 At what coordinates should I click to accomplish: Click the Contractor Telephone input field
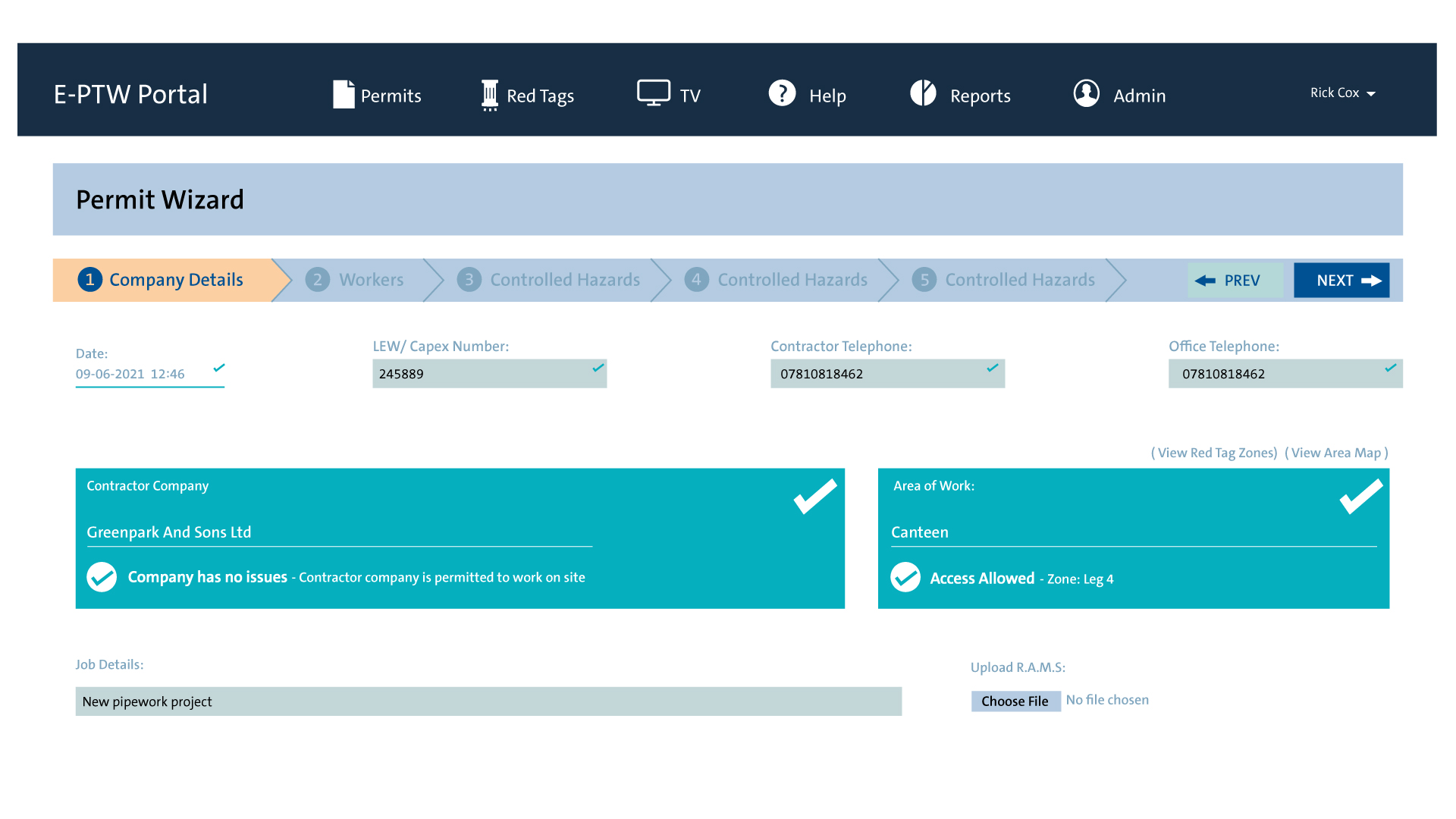[x=887, y=373]
